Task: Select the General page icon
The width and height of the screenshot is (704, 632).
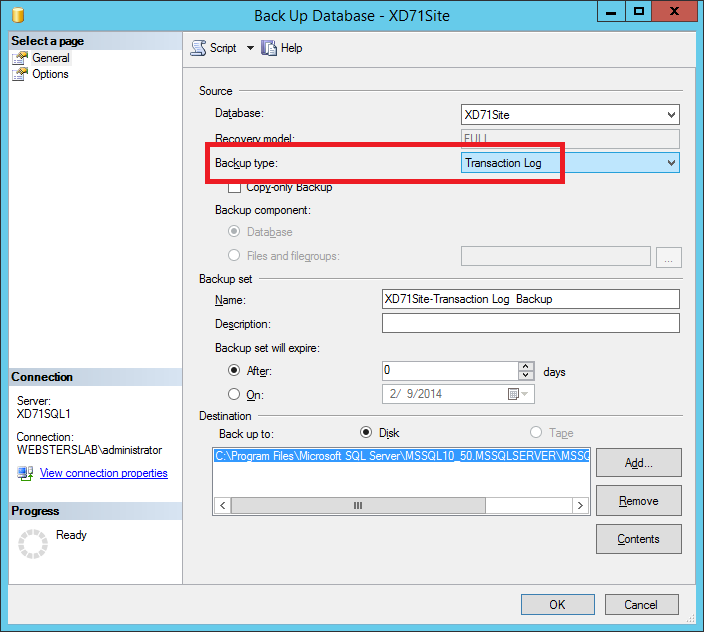Action: (x=20, y=58)
